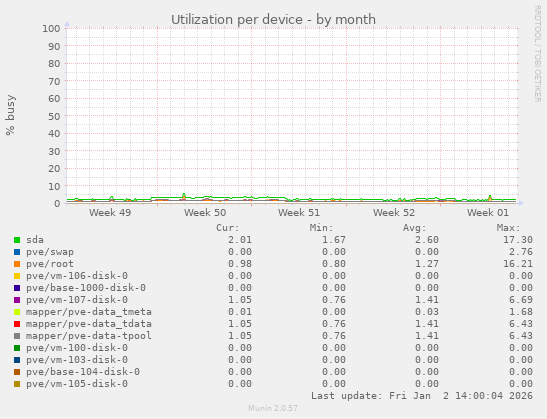Click the 'pve/vm-105-disk-0' legend label
This screenshot has width=547, height=419.
pos(77,384)
